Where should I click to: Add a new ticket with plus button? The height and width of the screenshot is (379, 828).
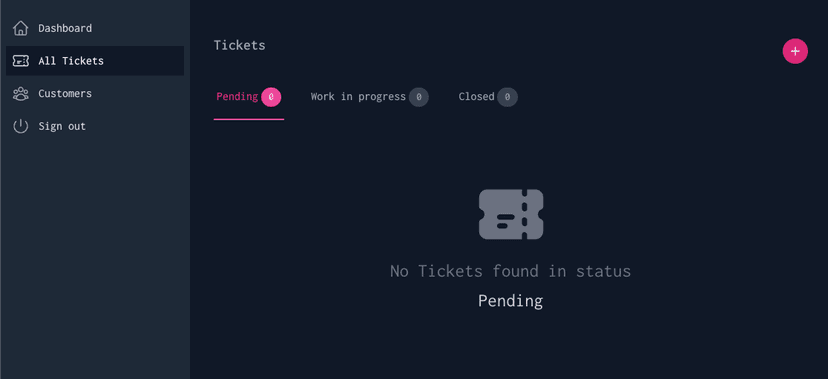click(795, 51)
